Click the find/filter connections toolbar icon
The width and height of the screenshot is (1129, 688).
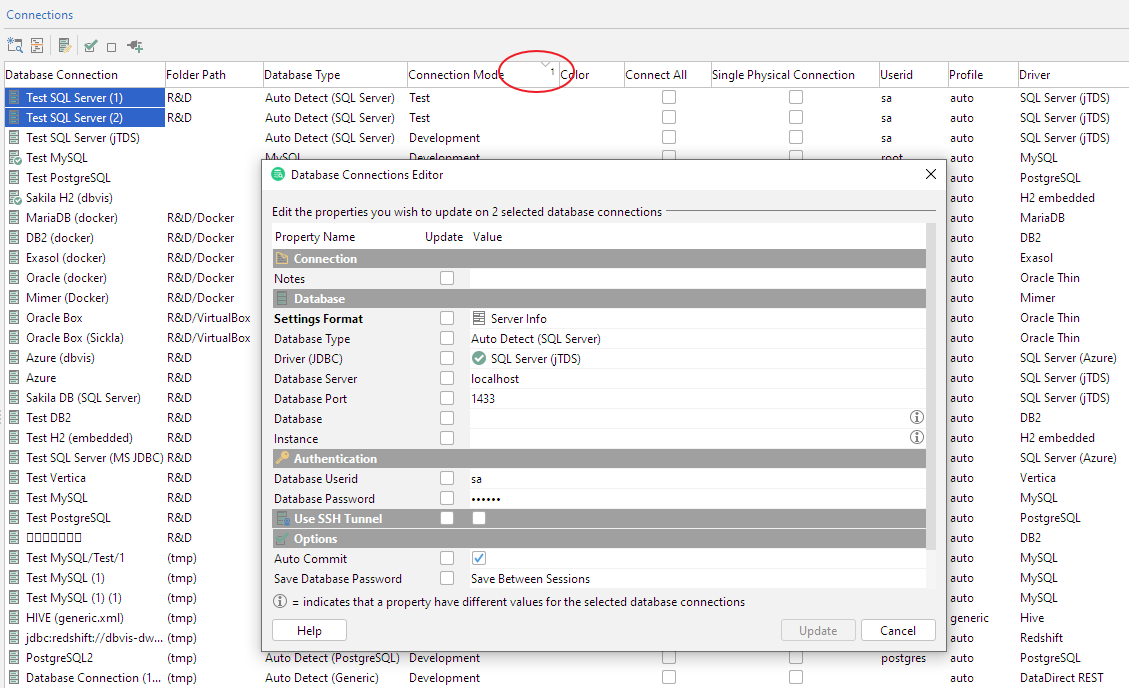point(14,45)
